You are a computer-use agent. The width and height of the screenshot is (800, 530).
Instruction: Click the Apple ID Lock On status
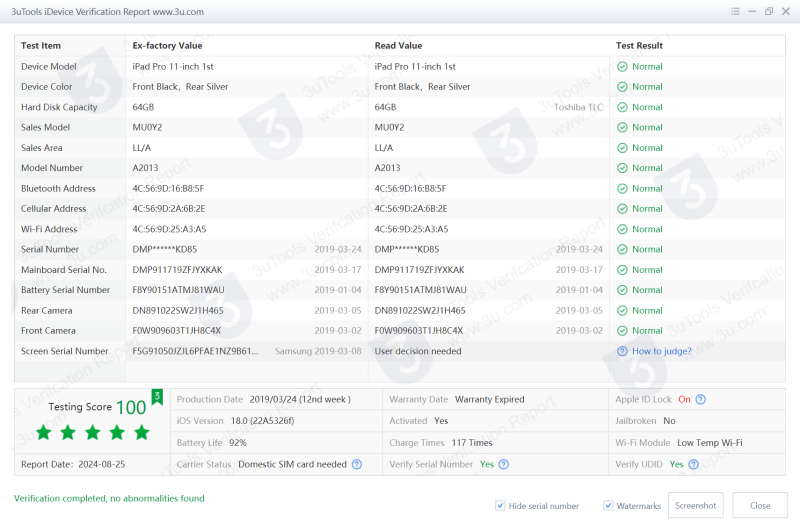(x=684, y=399)
